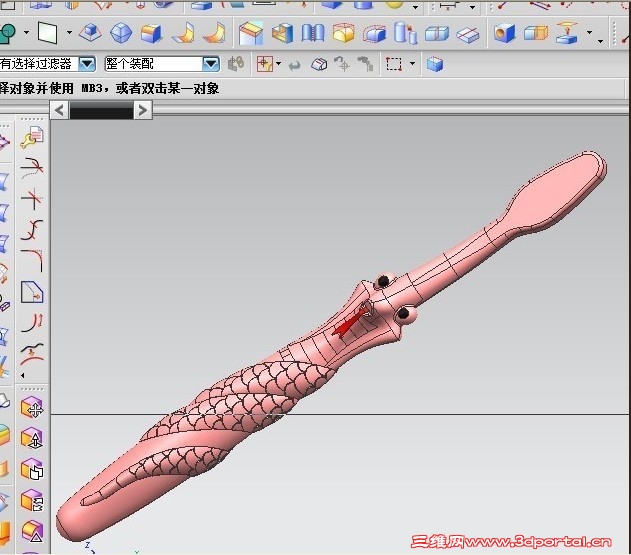Select the Replace Face cube icon
This screenshot has height=555, width=631.
[x=32, y=501]
